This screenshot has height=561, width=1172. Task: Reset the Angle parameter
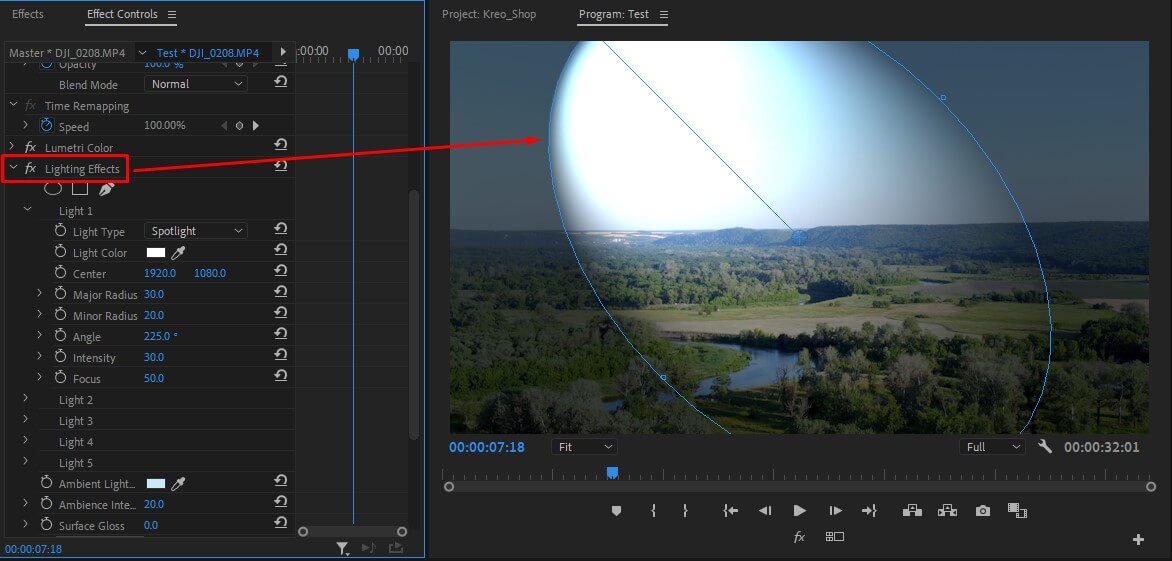[x=281, y=333]
